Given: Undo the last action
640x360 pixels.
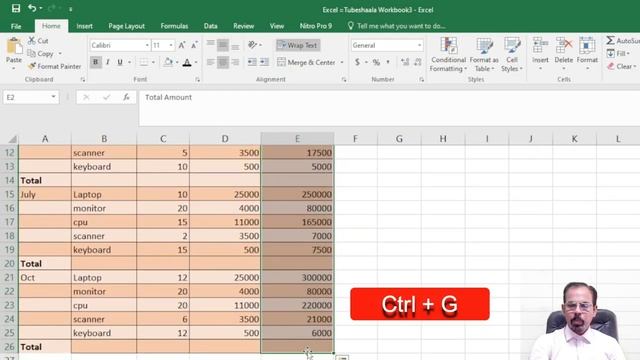Looking at the screenshot, I should 32,8.
